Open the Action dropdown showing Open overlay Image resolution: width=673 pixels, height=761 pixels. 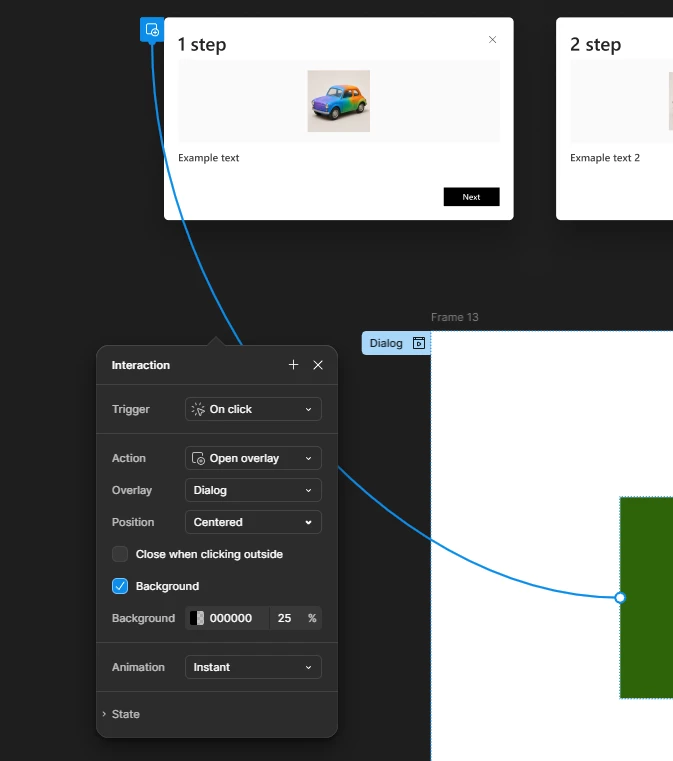coord(253,458)
